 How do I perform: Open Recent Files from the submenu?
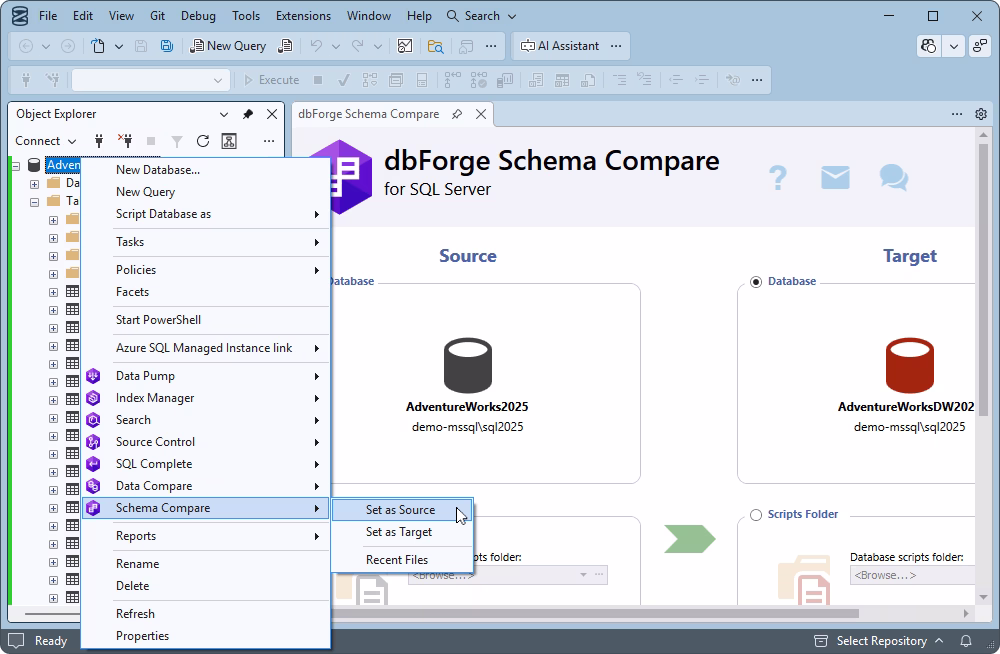[402, 560]
